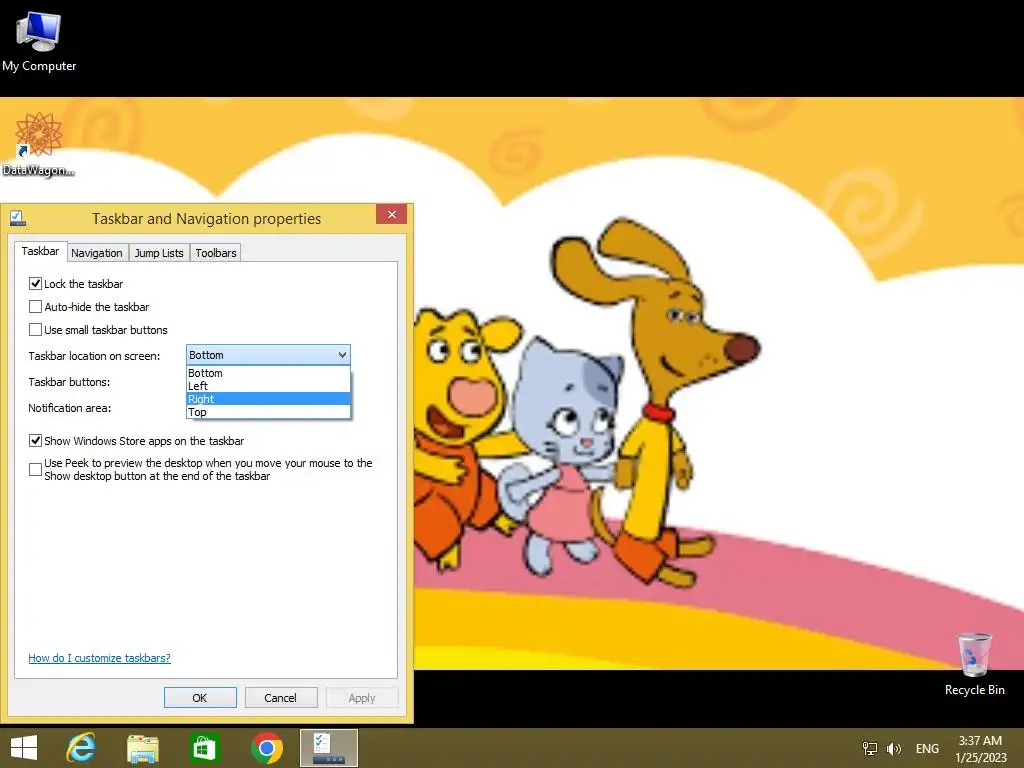
Task: Uncheck Lock the taskbar
Action: click(x=35, y=283)
